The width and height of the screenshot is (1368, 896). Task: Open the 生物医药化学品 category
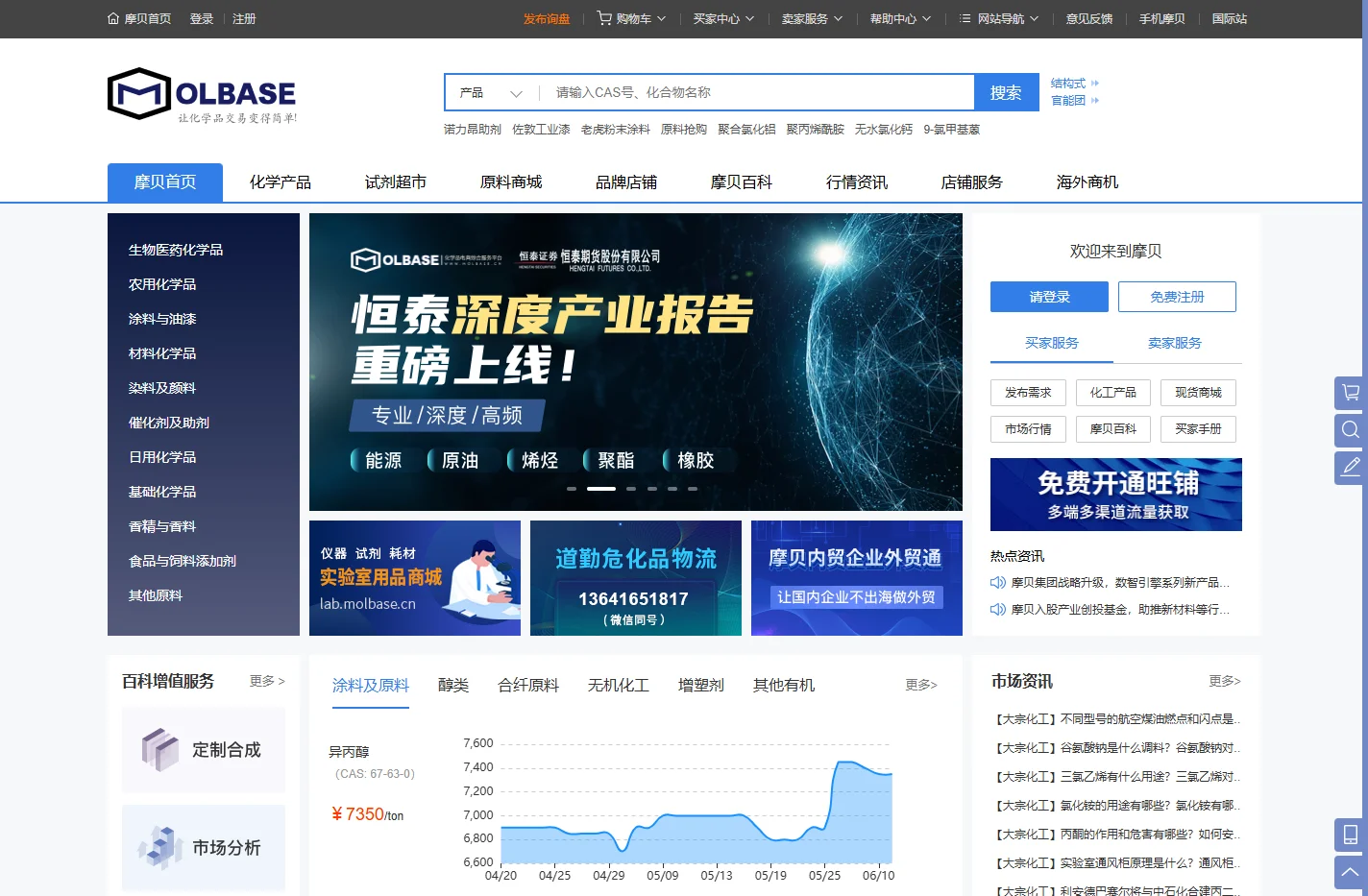point(176,250)
